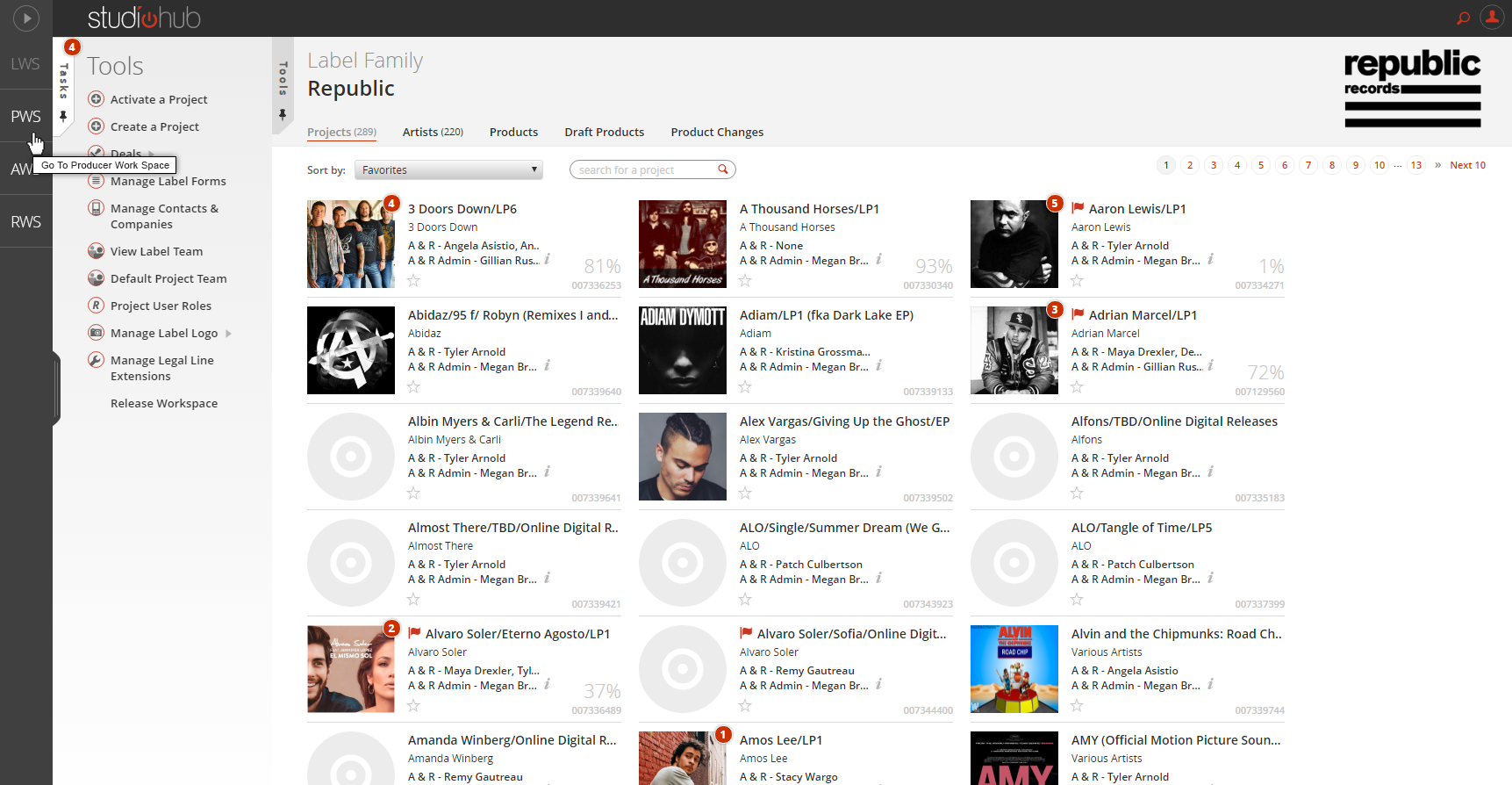Click the Create a Project plus icon
This screenshot has height=785, width=1512.
97,126
